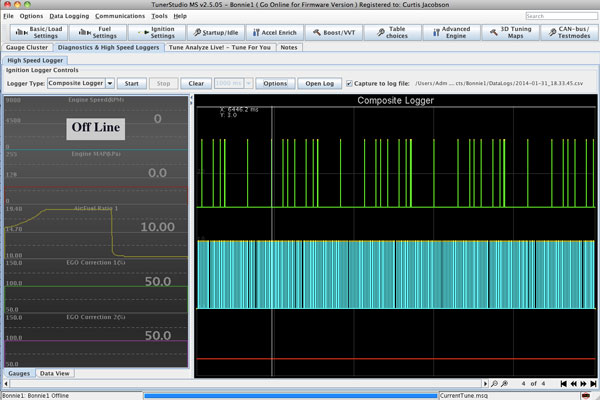This screenshot has height=400, width=600.
Task: Select Diagnostics & High Speed Loggers tab
Action: [108, 47]
